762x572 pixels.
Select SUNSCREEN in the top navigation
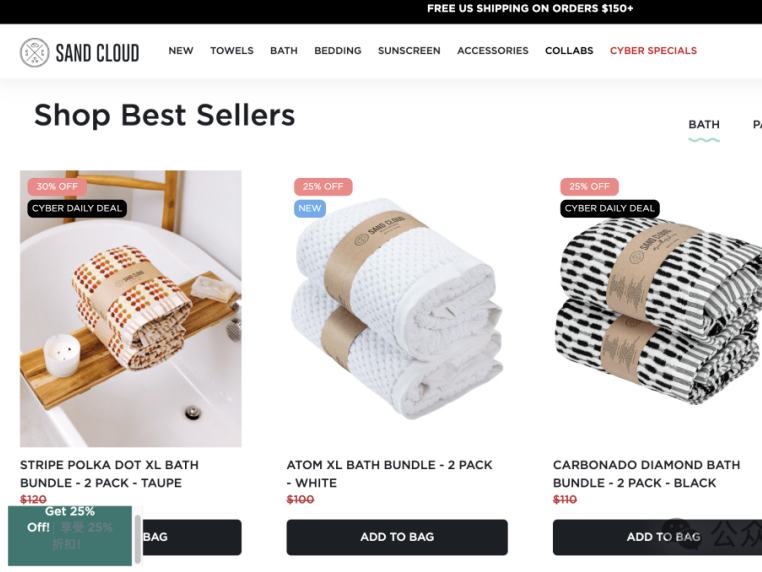pyautogui.click(x=409, y=51)
